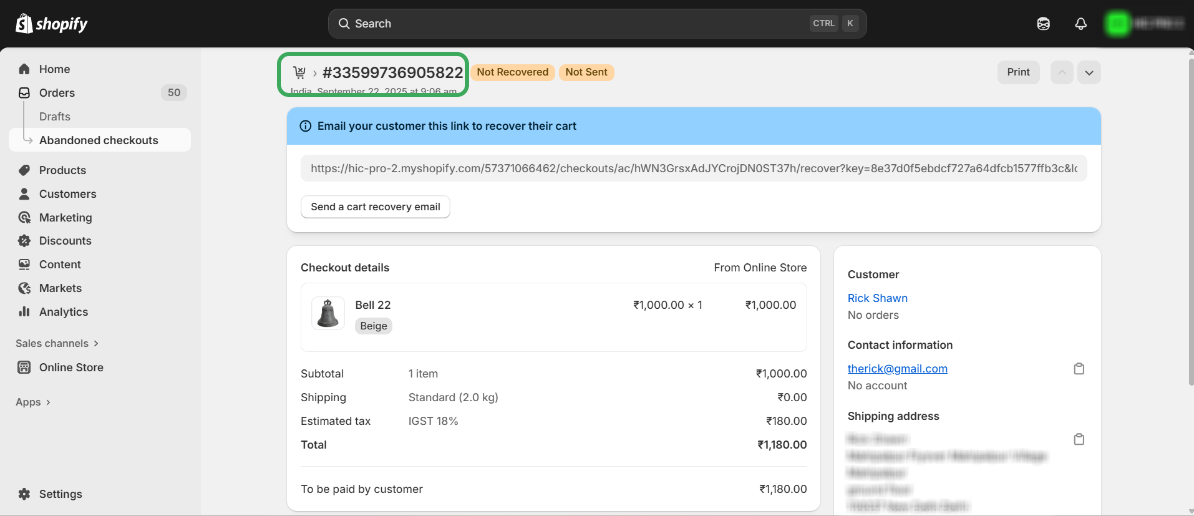Click the abandoned checkouts cart breadcrumb icon
1194x516 pixels.
[299, 73]
